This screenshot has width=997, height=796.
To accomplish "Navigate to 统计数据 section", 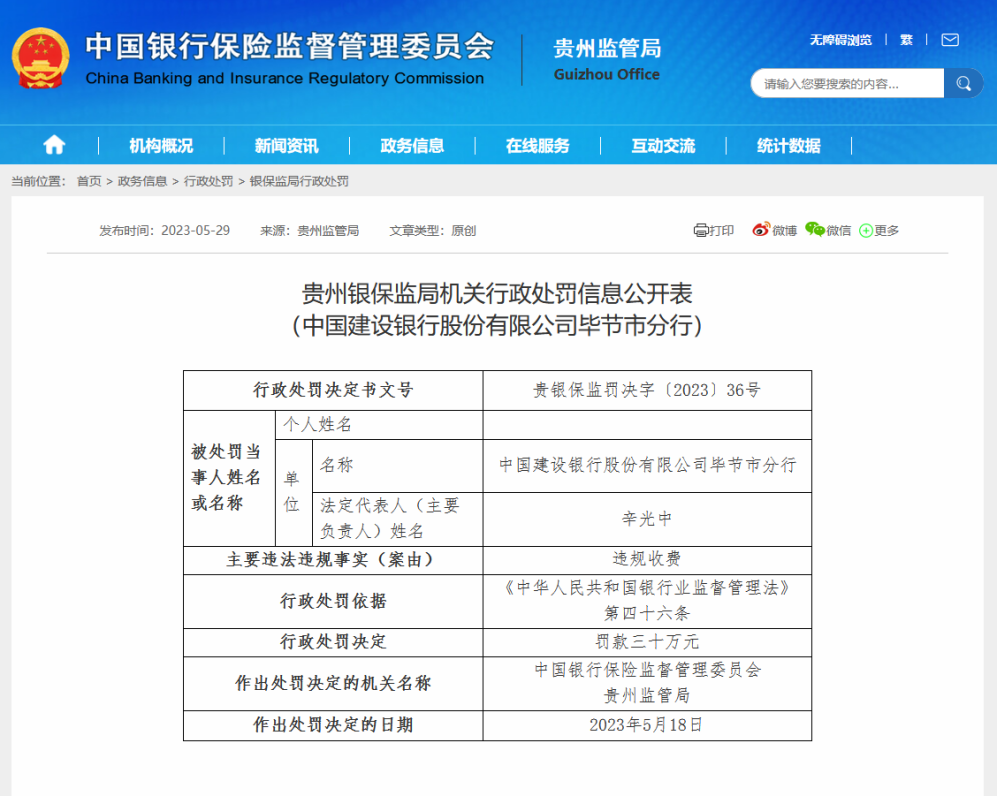I will [788, 145].
